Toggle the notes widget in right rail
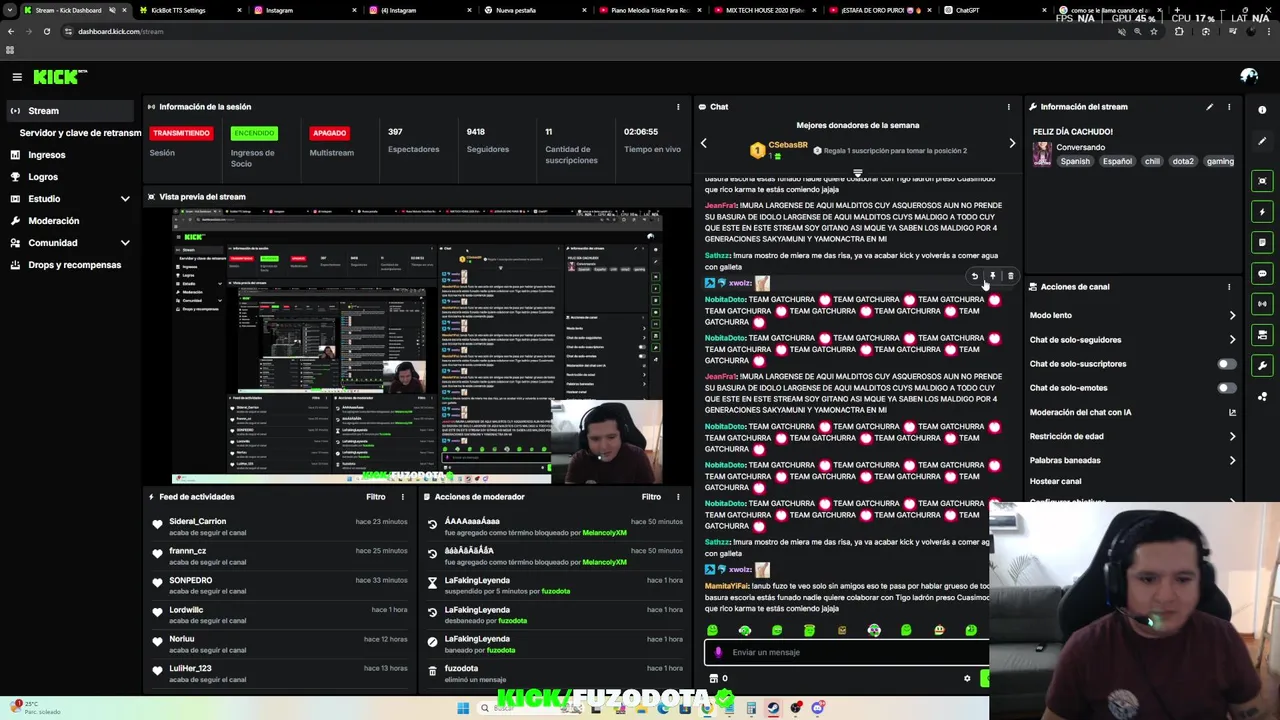 click(1262, 242)
